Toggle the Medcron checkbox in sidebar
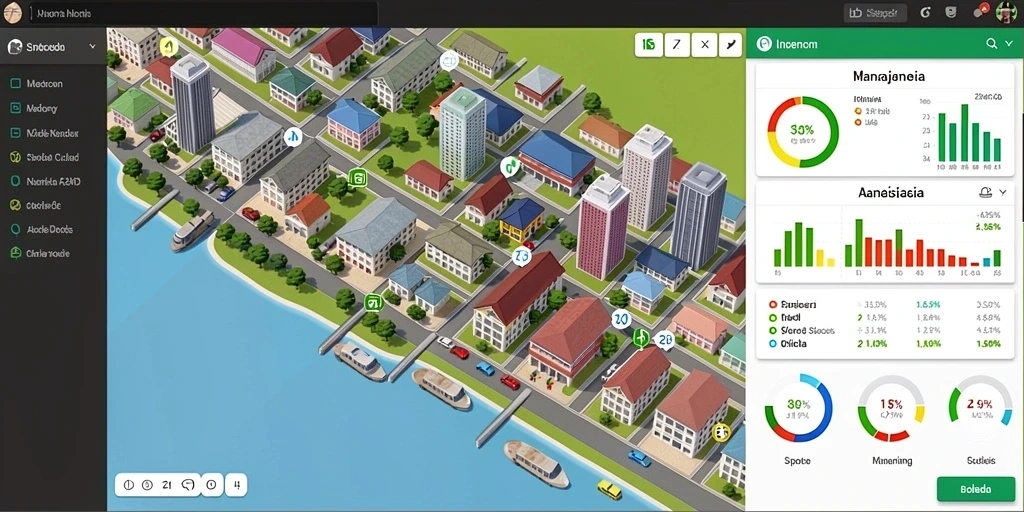This screenshot has width=1024, height=512. click(x=16, y=84)
